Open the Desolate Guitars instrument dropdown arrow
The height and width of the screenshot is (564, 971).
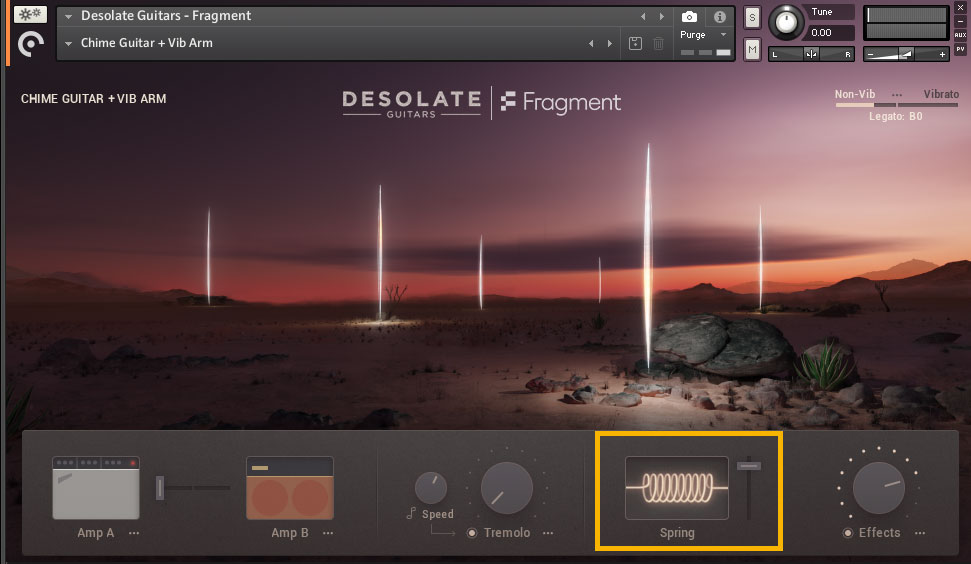tap(68, 17)
